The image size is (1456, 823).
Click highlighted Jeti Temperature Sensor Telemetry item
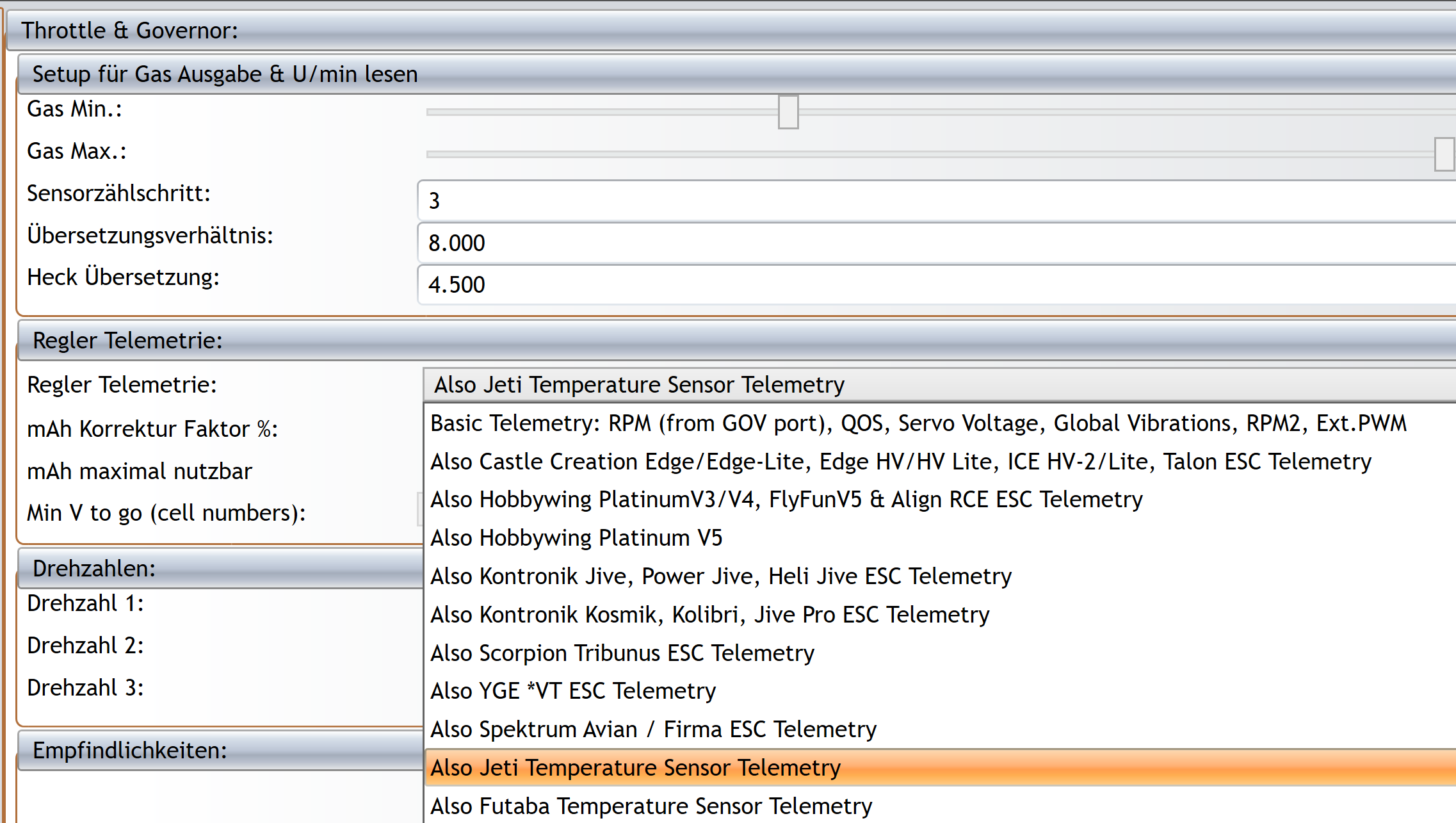click(635, 768)
